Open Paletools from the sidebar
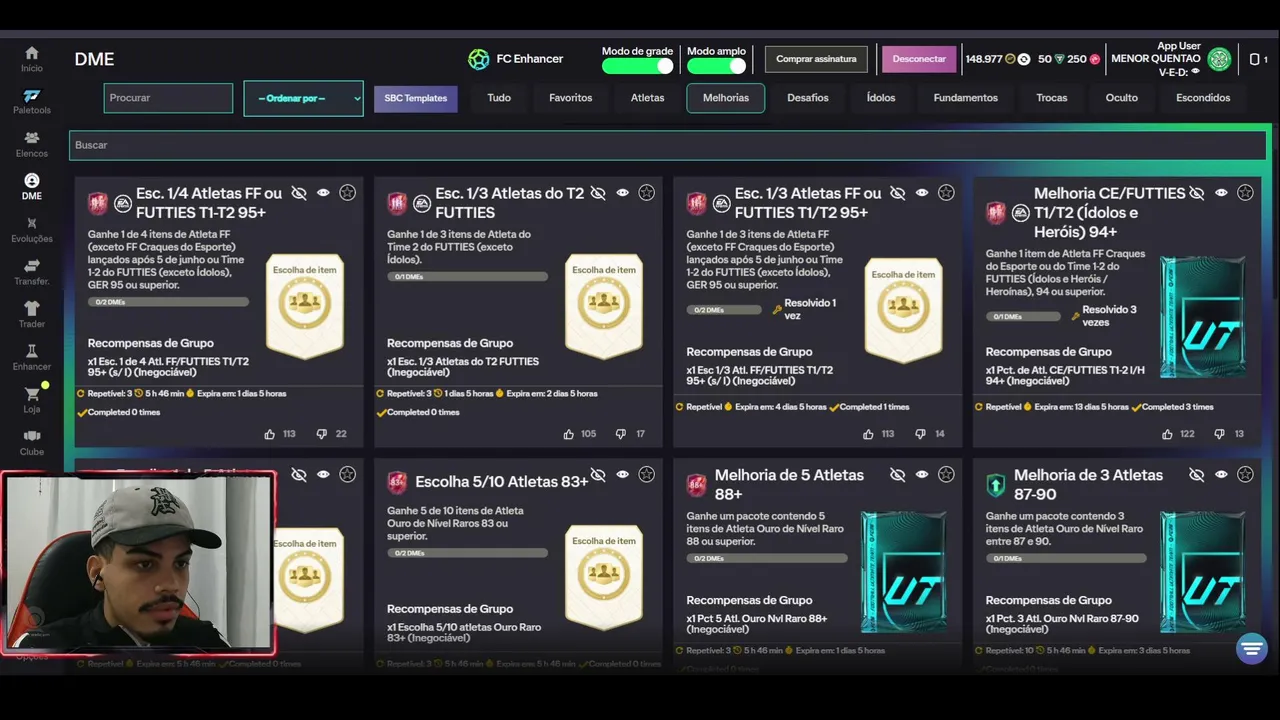This screenshot has width=1280, height=720. [x=32, y=102]
